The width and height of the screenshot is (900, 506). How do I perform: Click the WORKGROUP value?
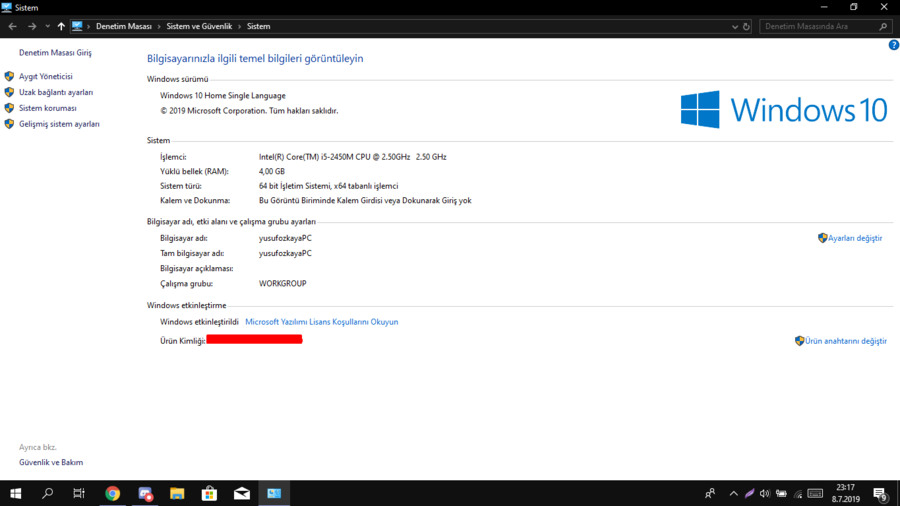[x=282, y=283]
